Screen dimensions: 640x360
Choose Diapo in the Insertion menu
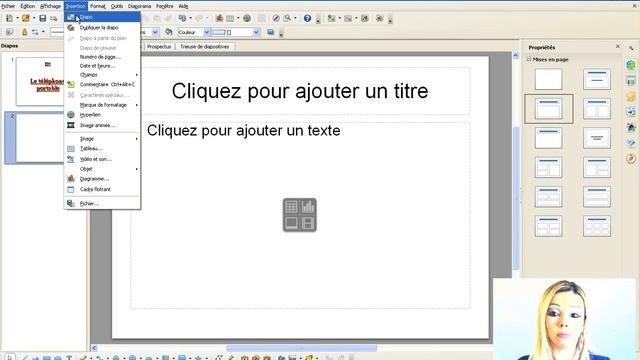tap(102, 17)
